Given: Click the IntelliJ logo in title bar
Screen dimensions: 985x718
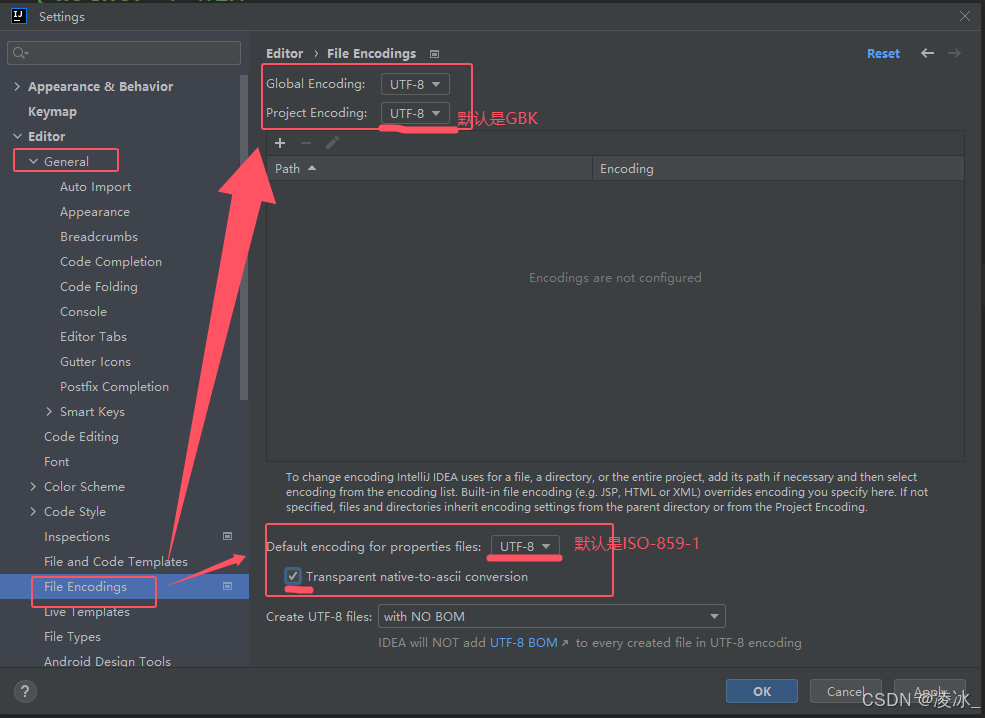Looking at the screenshot, I should [x=19, y=16].
